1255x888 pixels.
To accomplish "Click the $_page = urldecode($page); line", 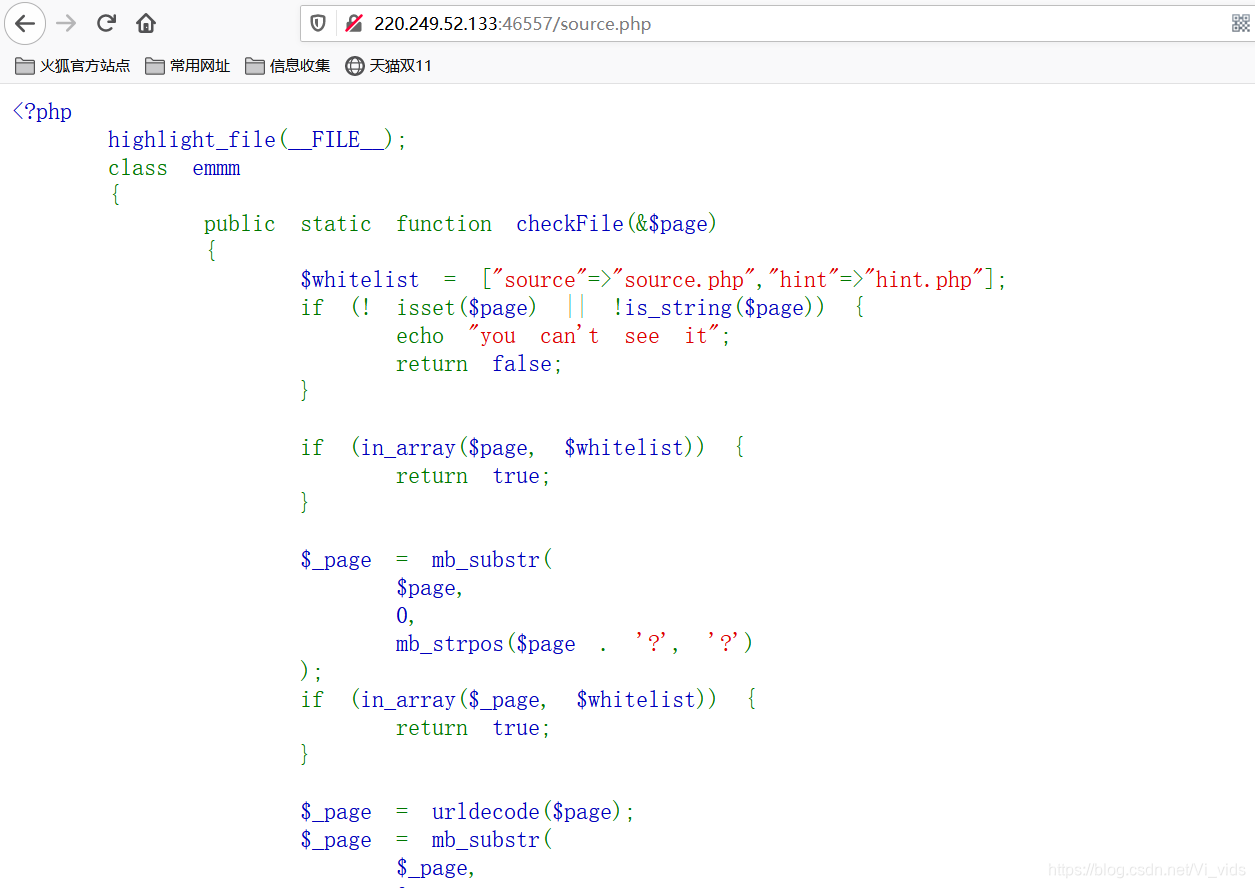I will point(468,812).
